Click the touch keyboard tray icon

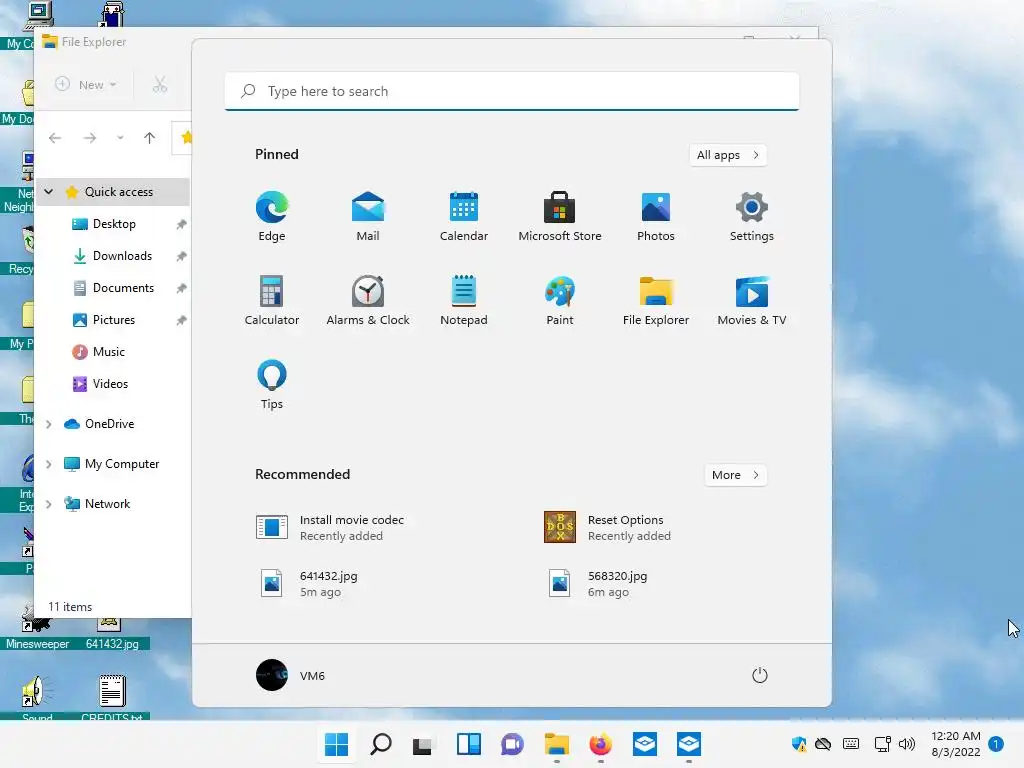[x=851, y=744]
